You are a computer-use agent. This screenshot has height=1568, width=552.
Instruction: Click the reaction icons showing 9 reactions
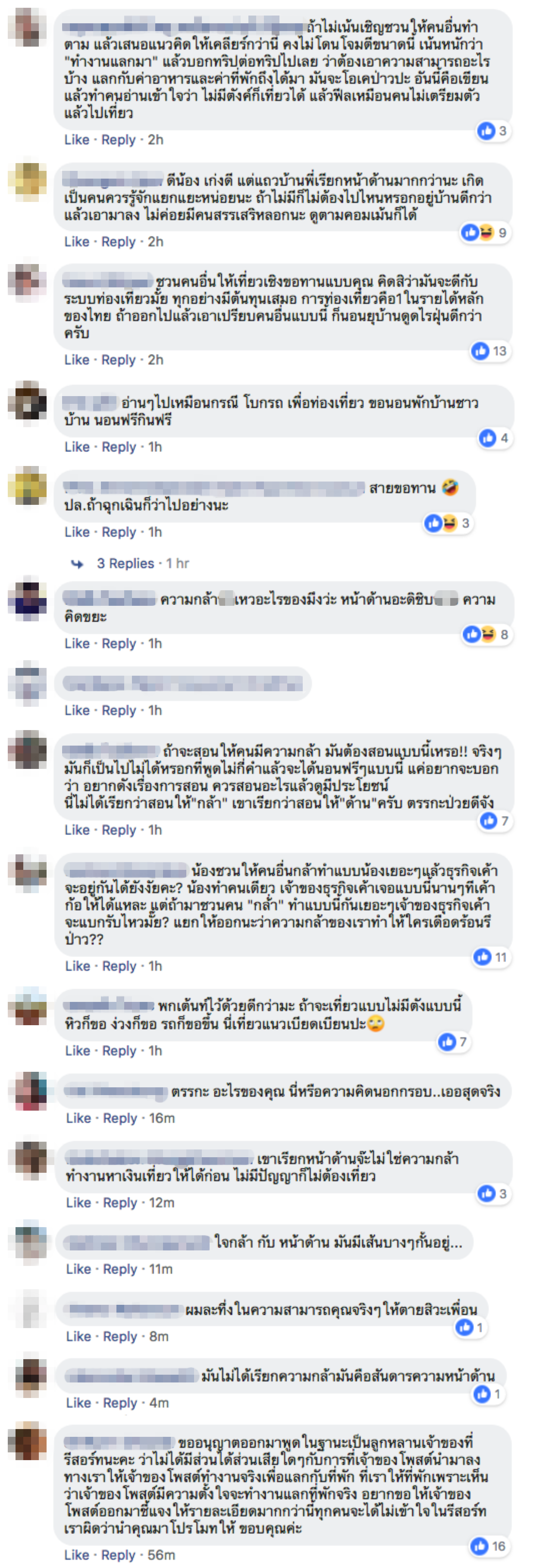point(478,233)
